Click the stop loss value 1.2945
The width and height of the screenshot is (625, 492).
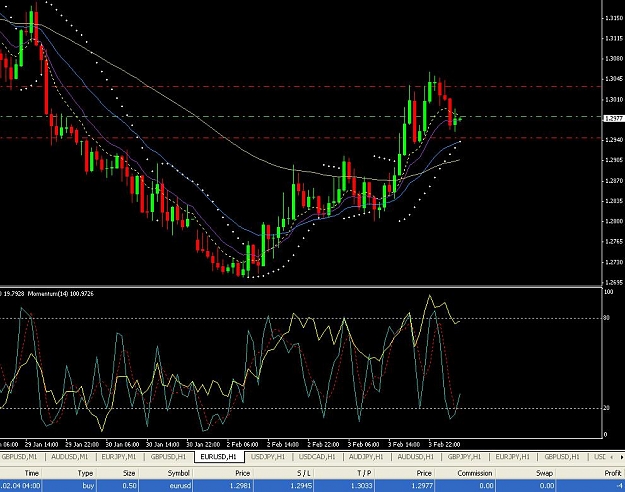click(x=301, y=486)
